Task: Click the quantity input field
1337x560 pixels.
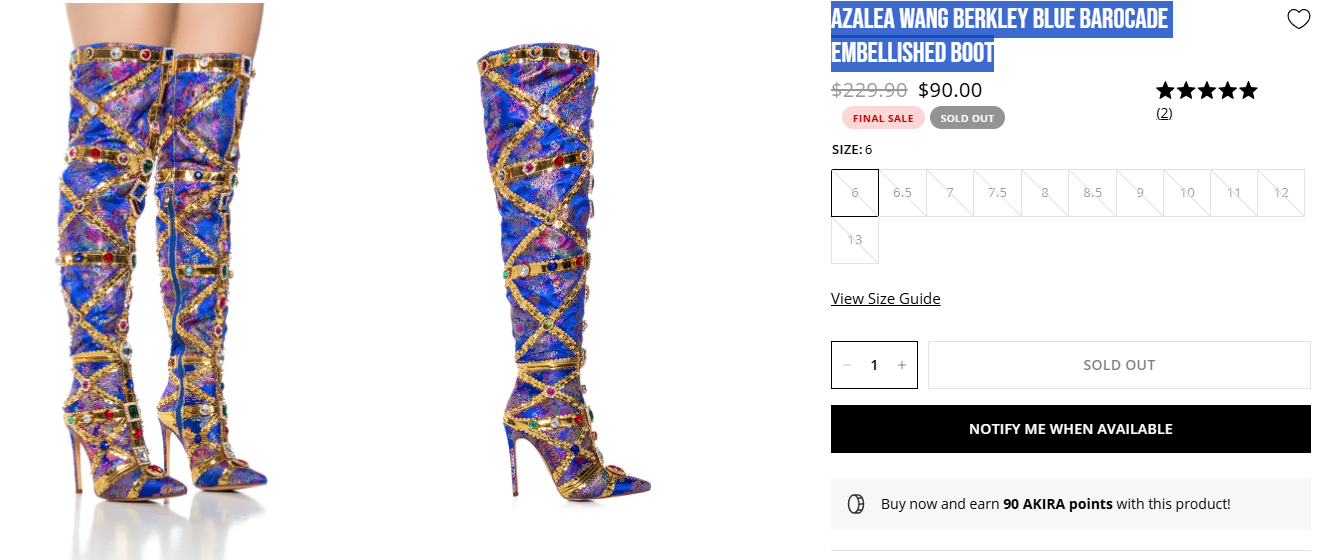Action: click(x=874, y=365)
